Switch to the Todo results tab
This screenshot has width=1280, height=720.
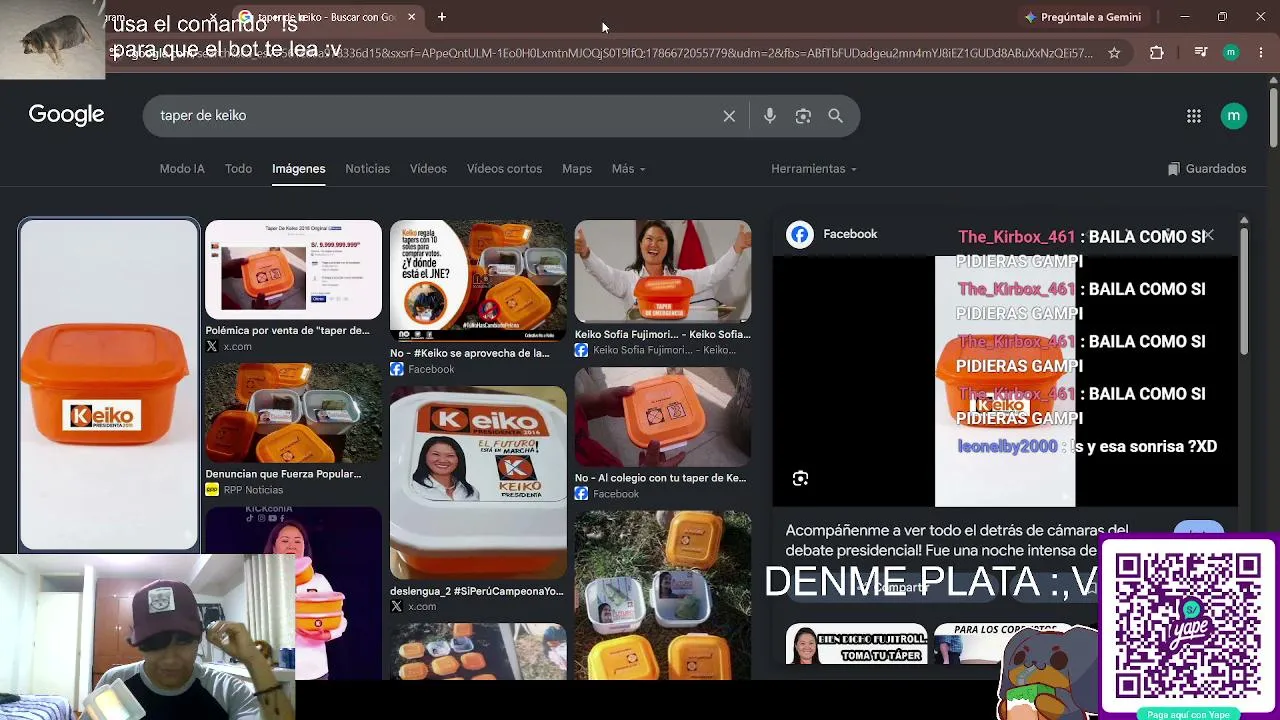[238, 169]
